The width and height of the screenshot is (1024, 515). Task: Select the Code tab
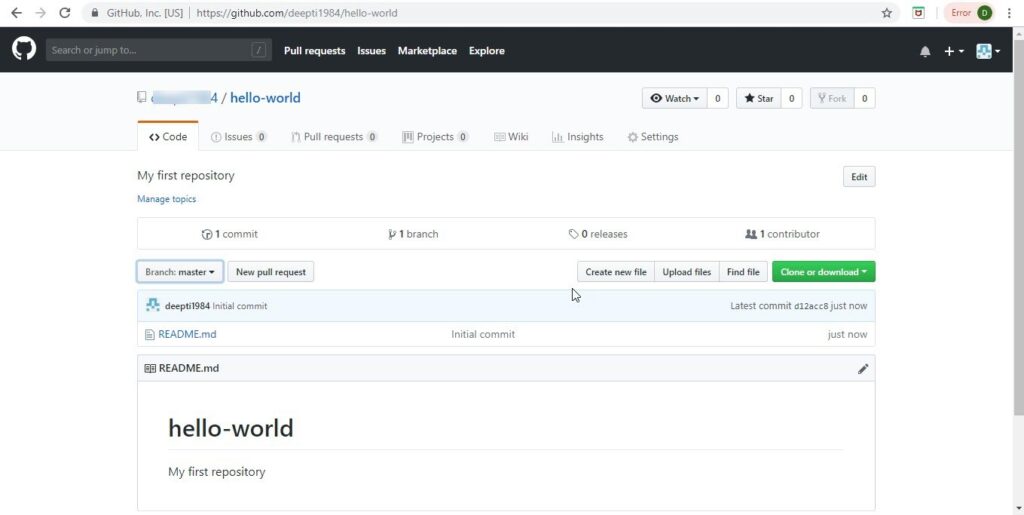(x=168, y=136)
